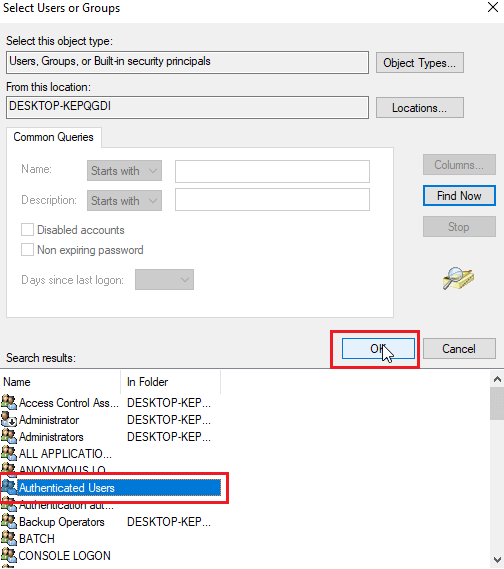The width and height of the screenshot is (504, 569).
Task: Click the Find Now button
Action: tap(459, 196)
